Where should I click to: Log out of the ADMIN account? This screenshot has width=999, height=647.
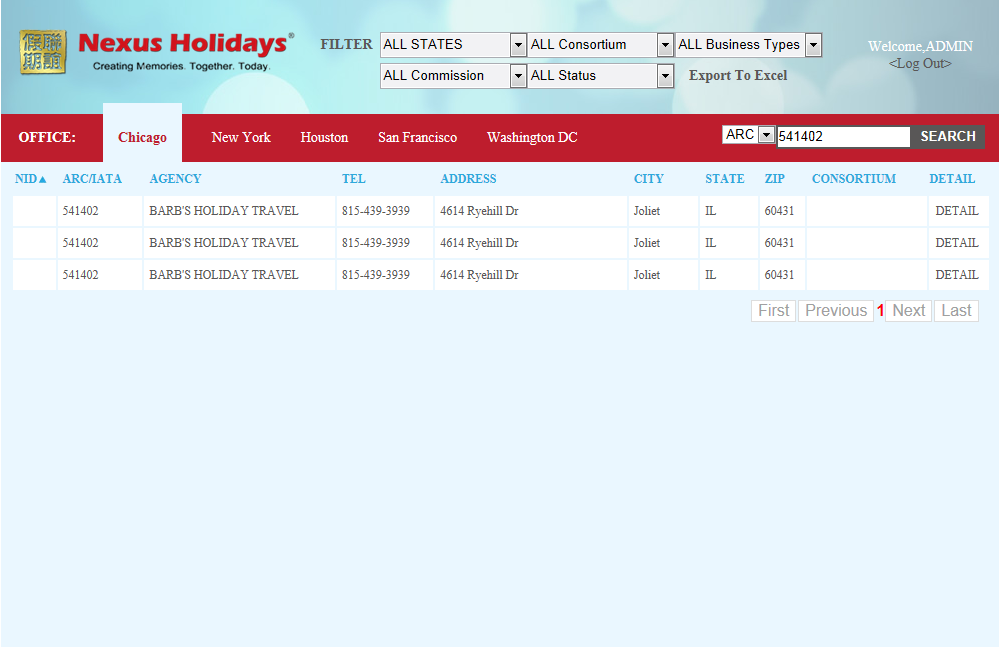(920, 63)
